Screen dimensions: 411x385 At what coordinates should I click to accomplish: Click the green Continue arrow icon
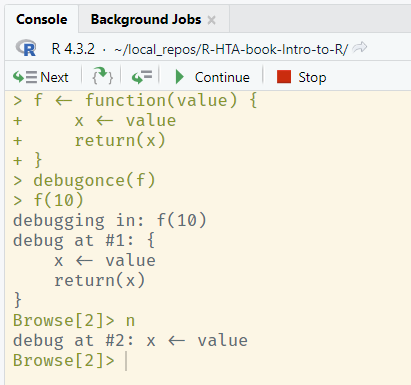coord(179,77)
